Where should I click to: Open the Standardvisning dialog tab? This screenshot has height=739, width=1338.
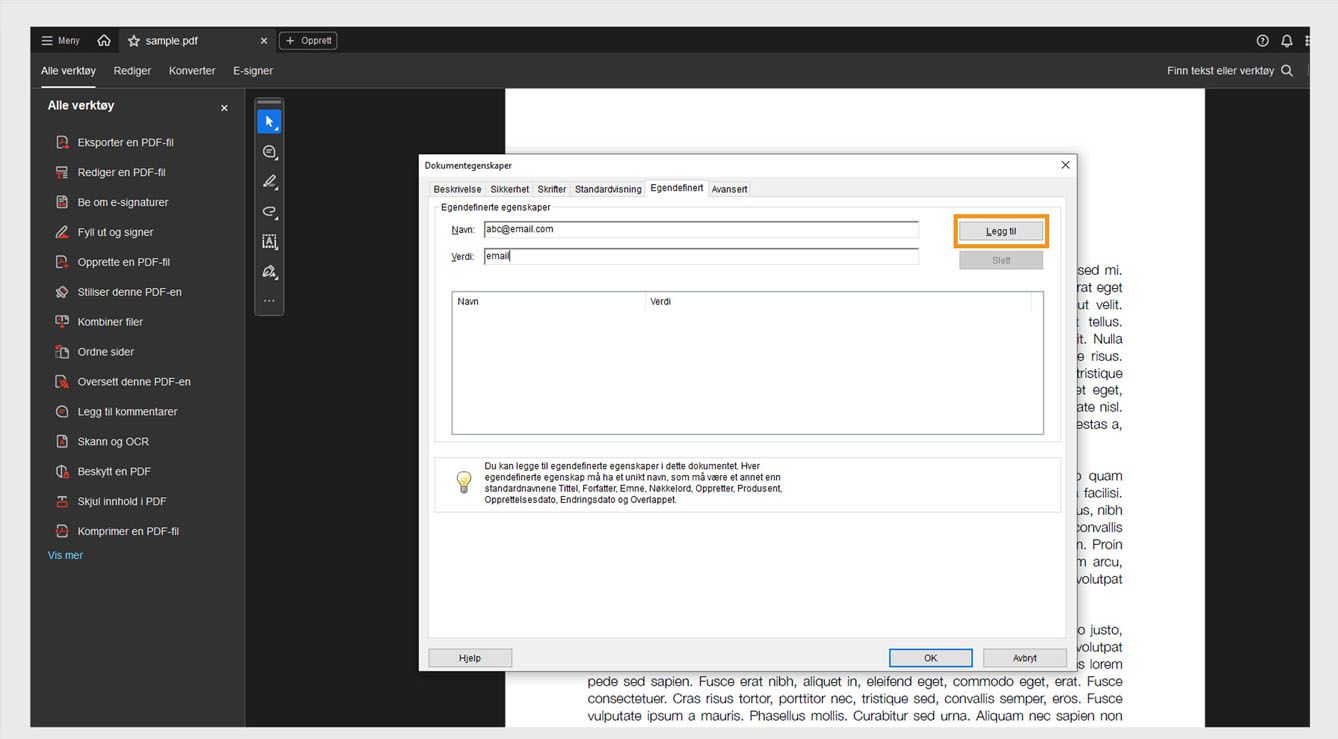(608, 189)
